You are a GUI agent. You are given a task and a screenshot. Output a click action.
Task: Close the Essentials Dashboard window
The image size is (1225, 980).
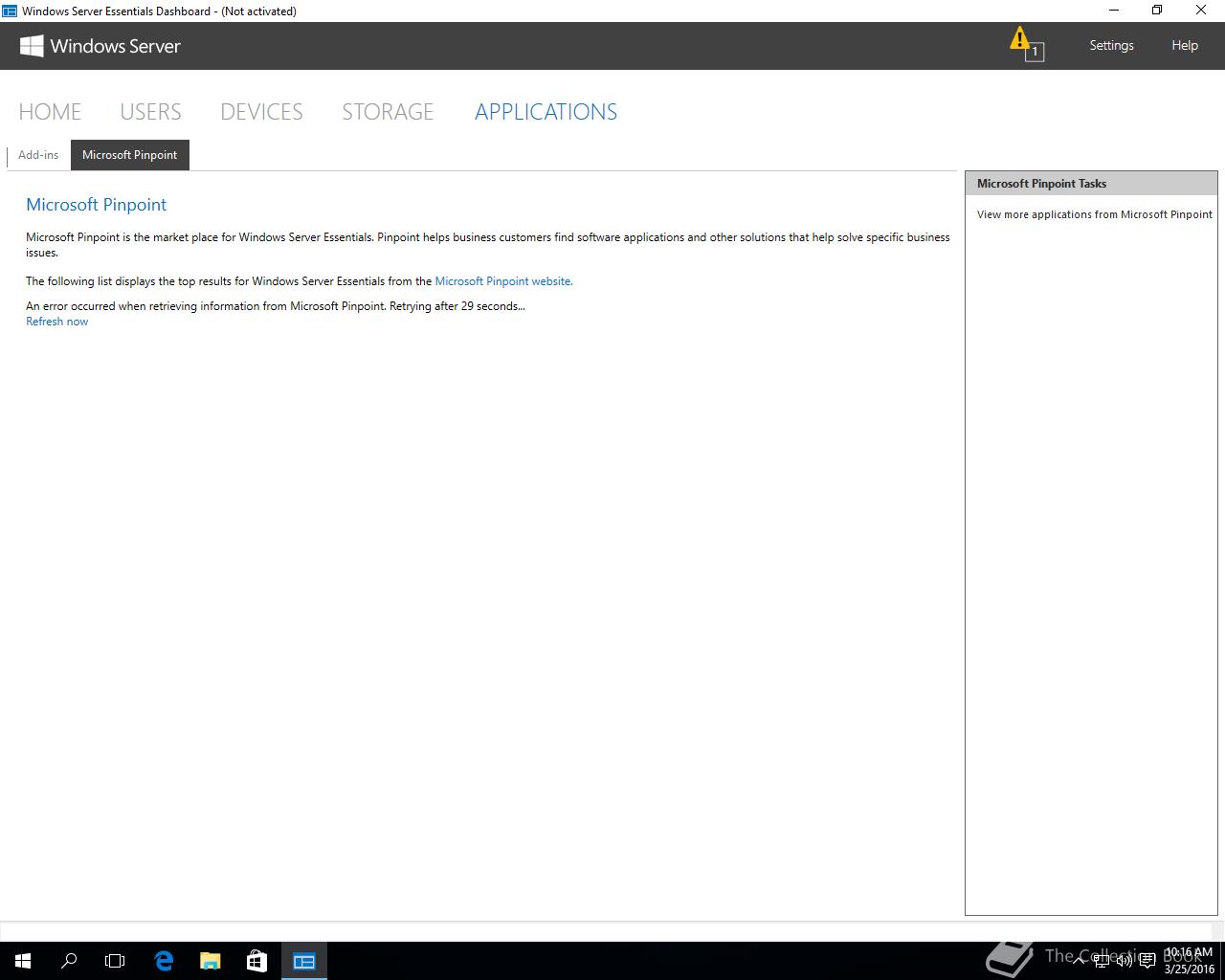1201,11
